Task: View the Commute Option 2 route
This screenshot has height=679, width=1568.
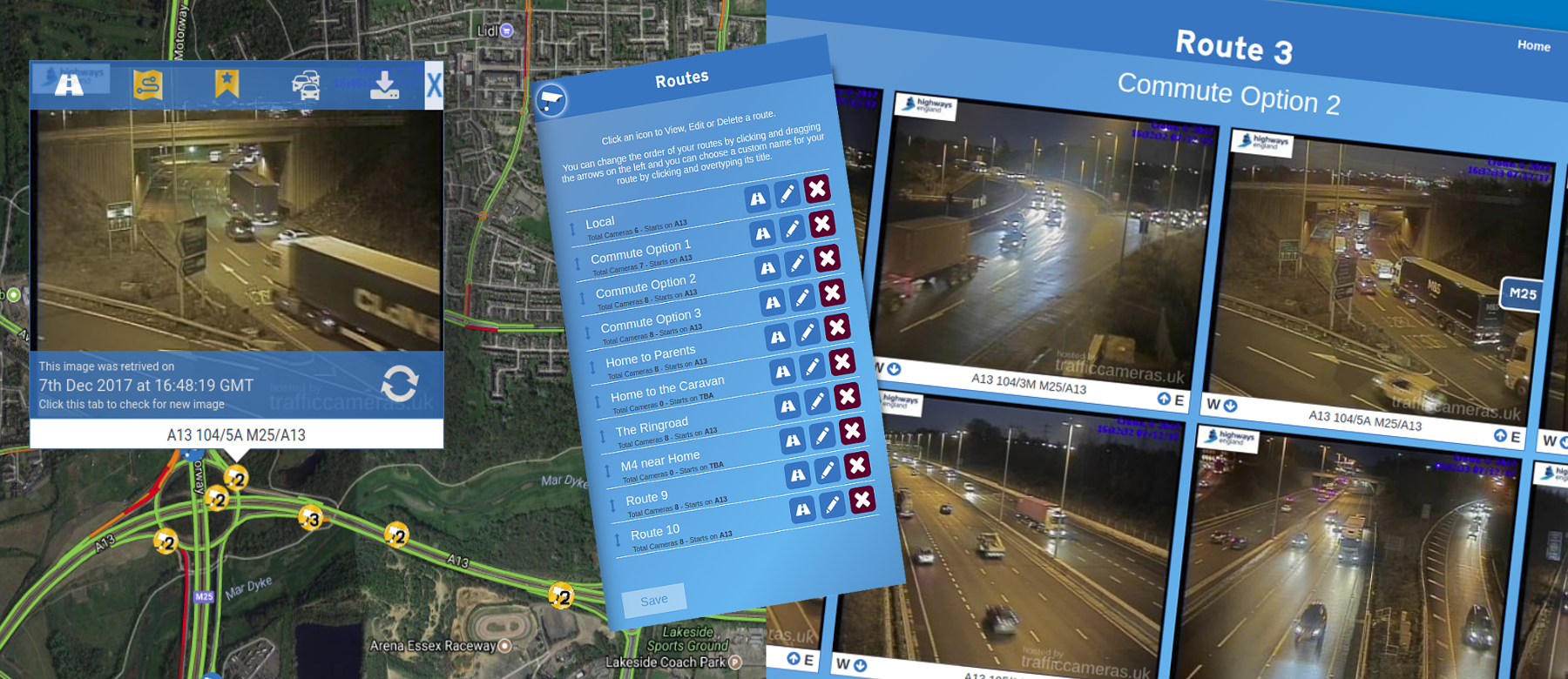Action: pos(767,268)
